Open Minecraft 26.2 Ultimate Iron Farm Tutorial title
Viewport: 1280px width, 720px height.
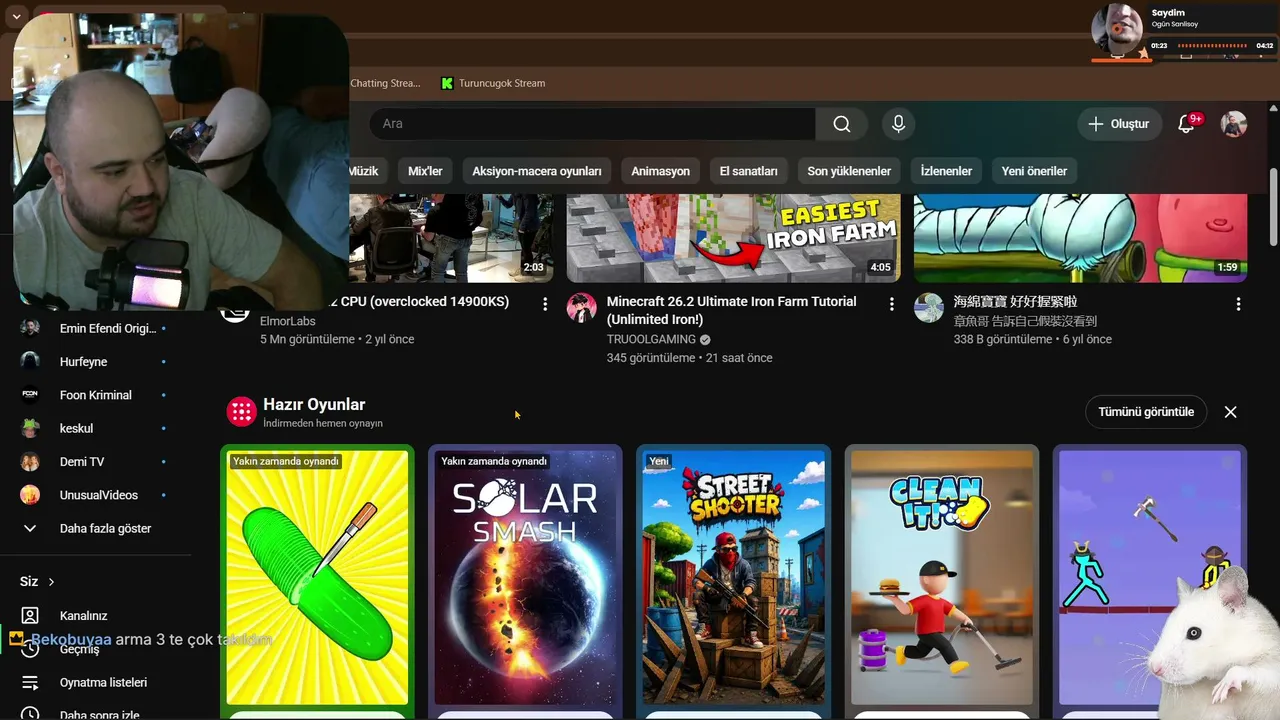click(x=731, y=310)
